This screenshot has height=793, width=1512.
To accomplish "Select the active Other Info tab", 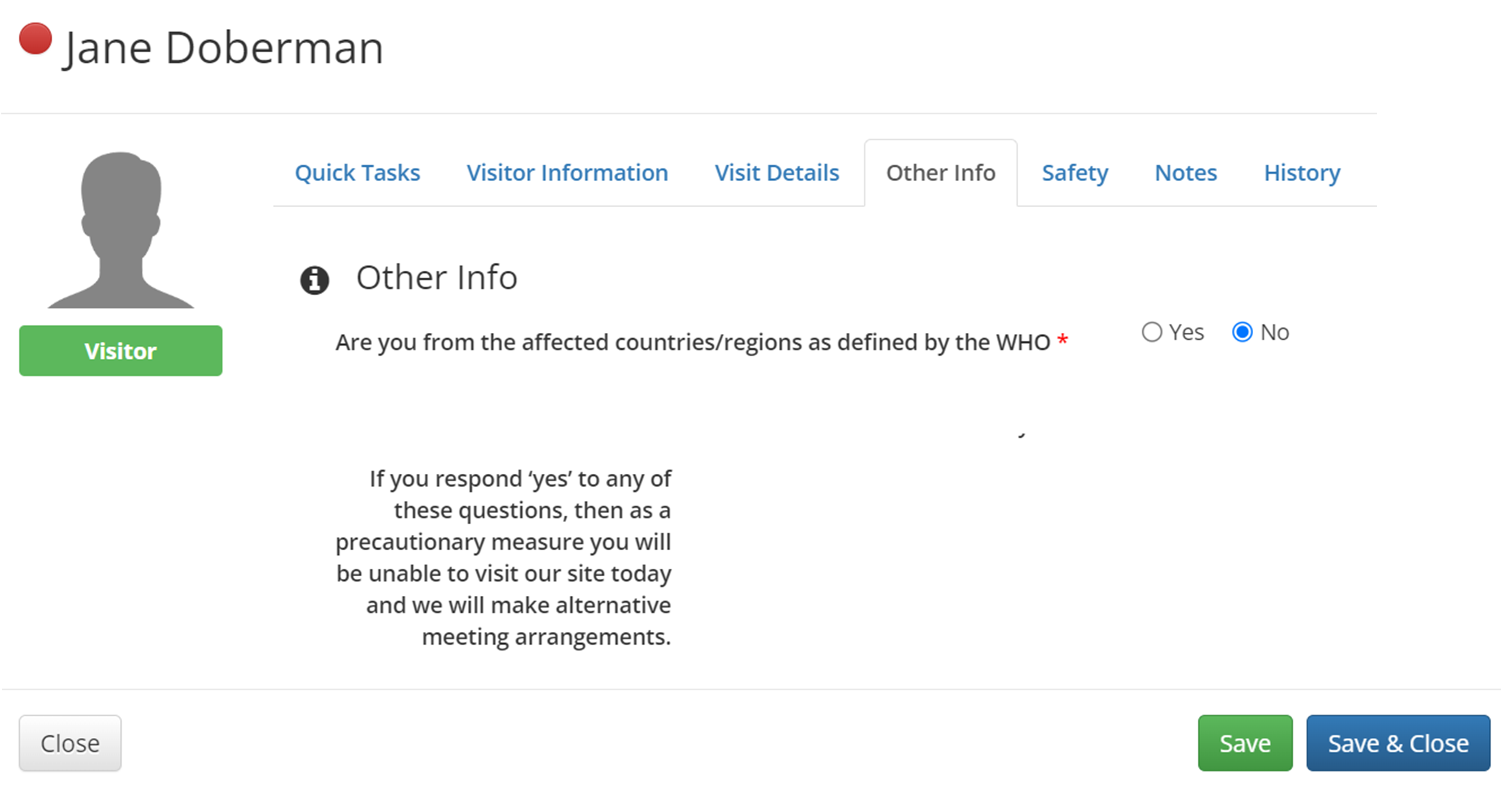I will click(x=940, y=173).
